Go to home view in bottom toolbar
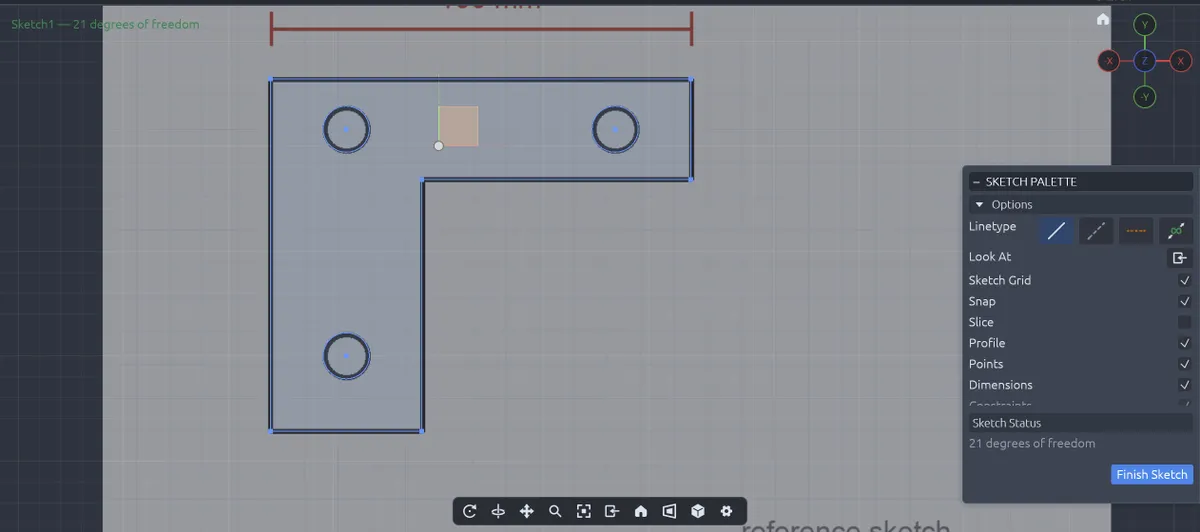The image size is (1200, 532). click(641, 511)
